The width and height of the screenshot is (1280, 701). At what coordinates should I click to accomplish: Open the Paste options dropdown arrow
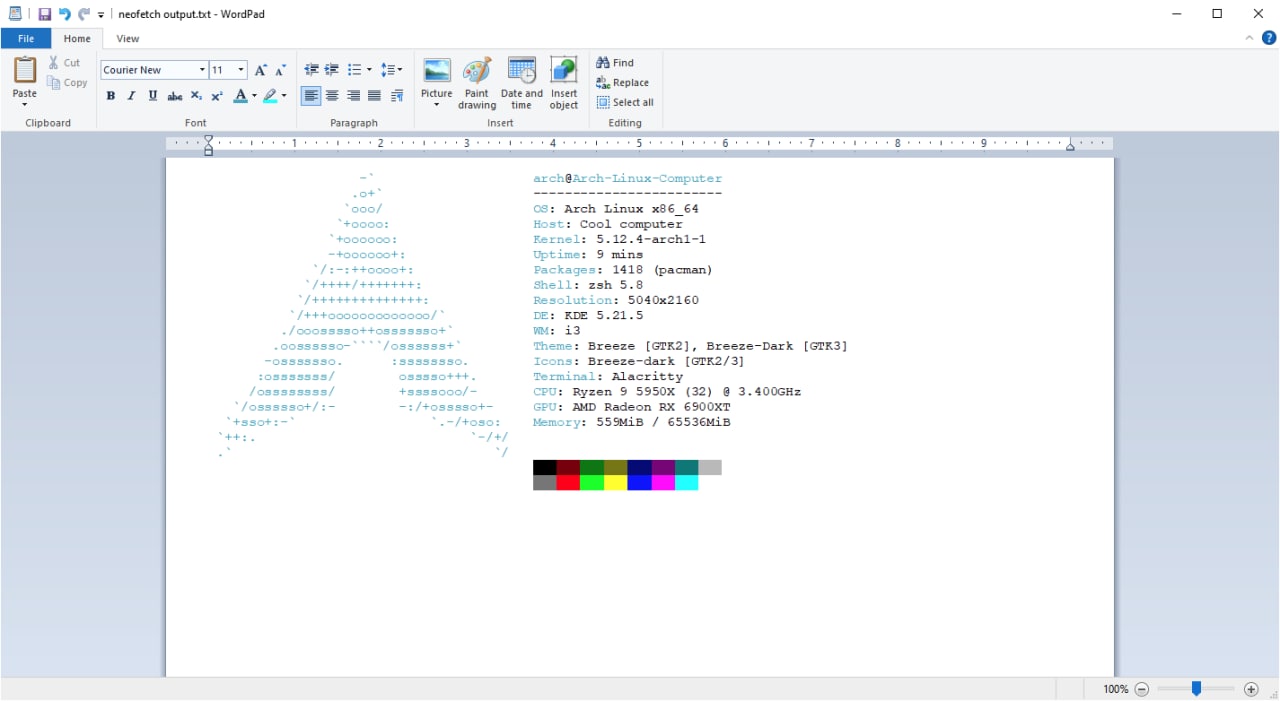pos(25,104)
